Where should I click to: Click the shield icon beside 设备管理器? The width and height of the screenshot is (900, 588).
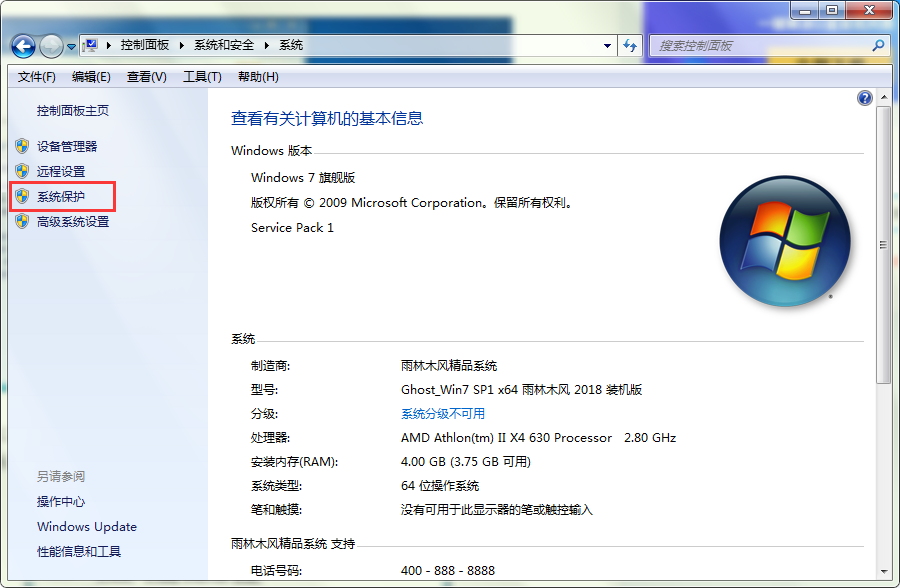(22, 146)
